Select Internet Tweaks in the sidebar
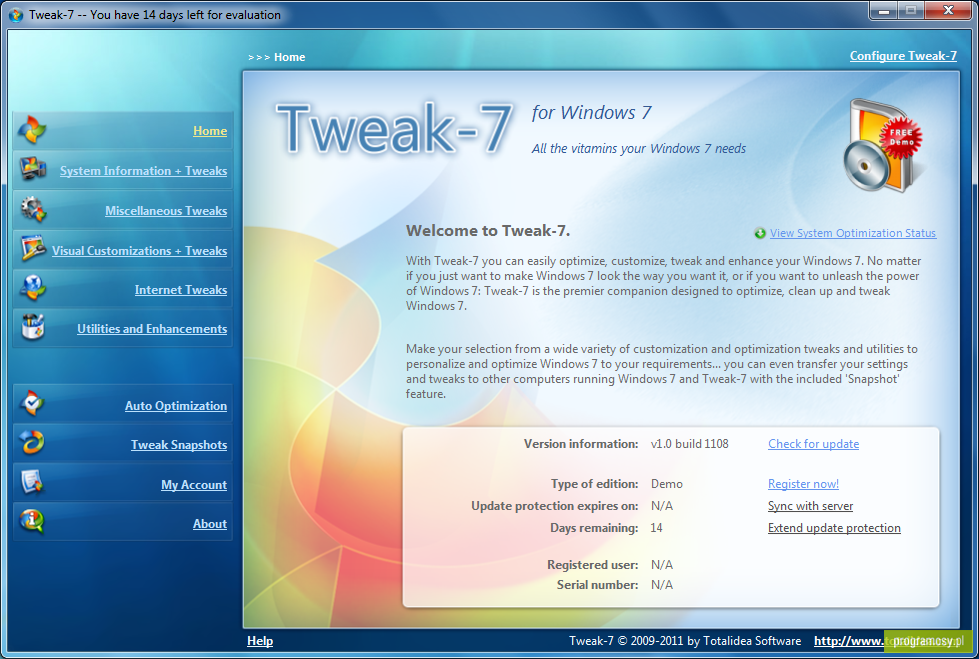The image size is (979, 659). click(181, 290)
